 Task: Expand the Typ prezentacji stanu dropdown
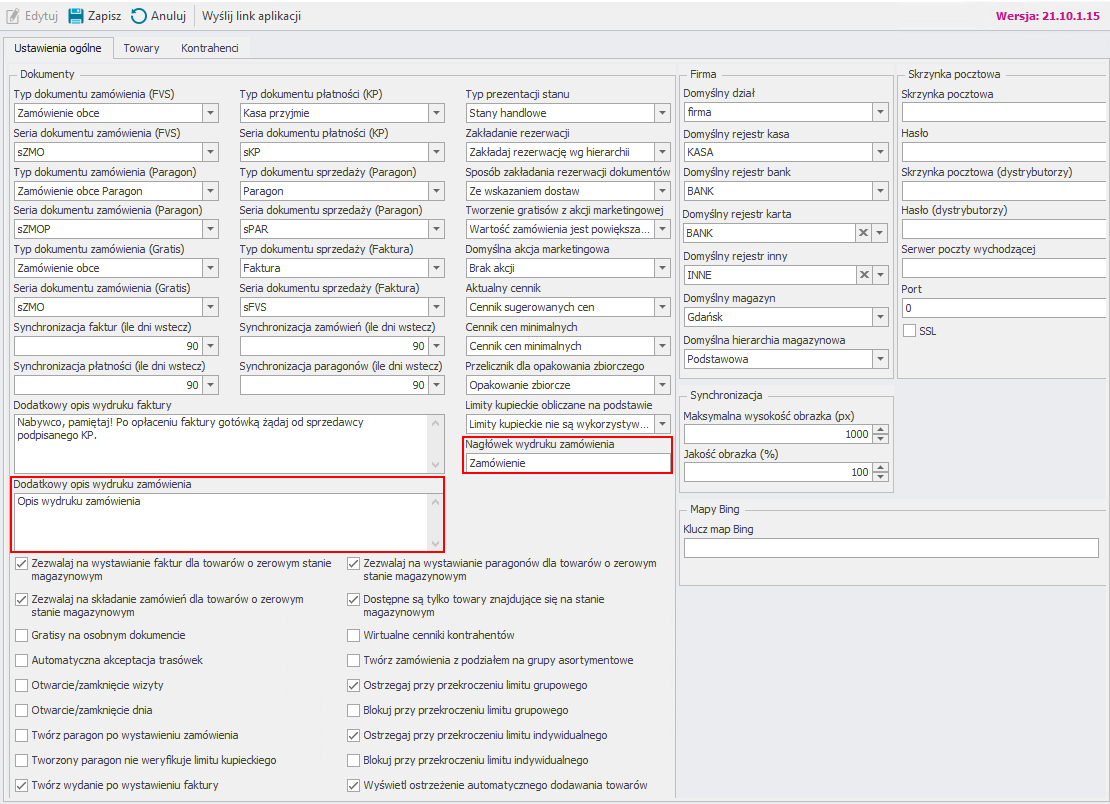[661, 113]
